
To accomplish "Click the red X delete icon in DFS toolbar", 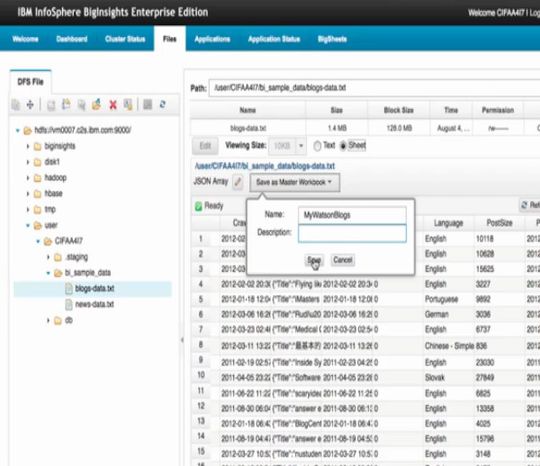I will pyautogui.click(x=113, y=104).
